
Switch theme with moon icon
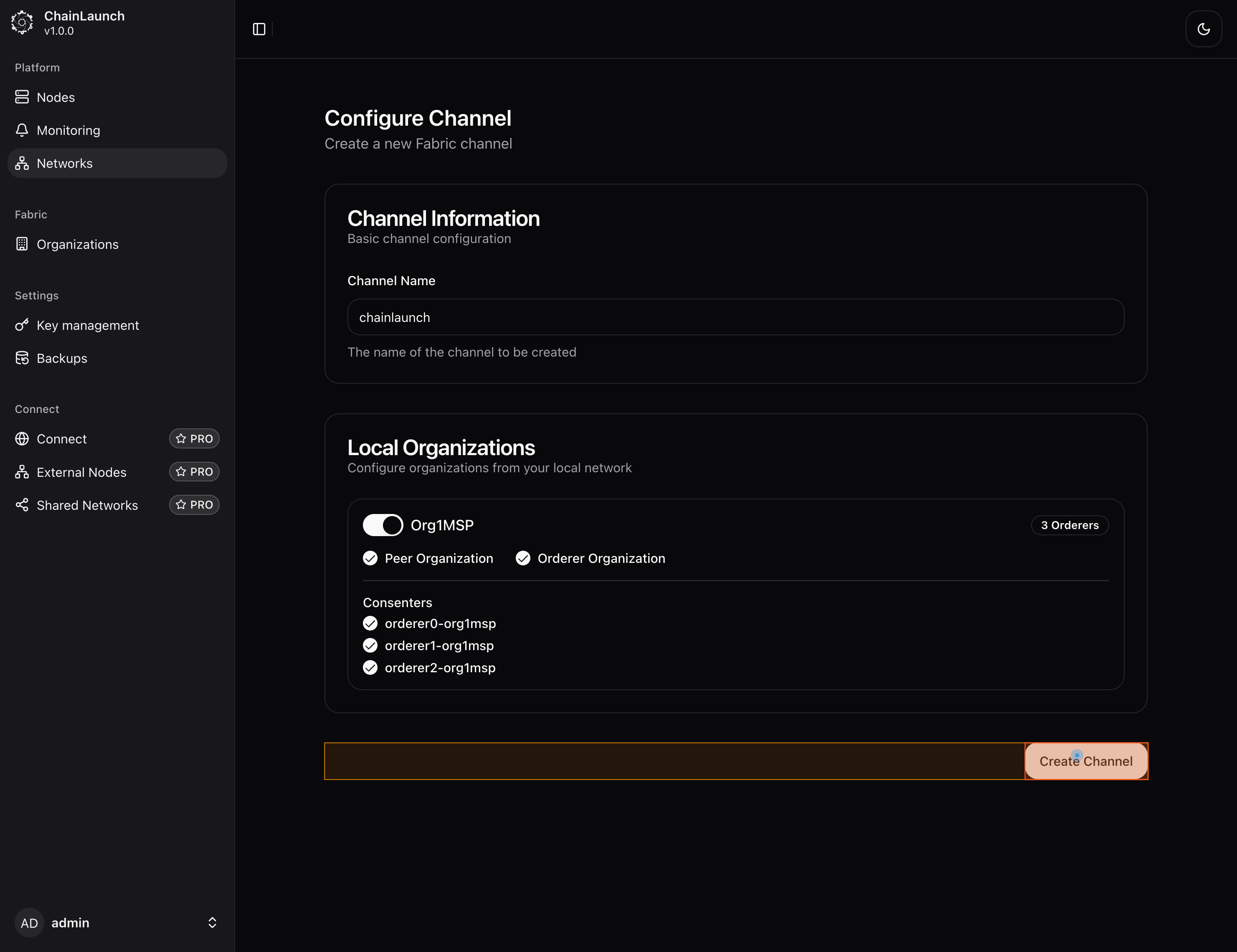pyautogui.click(x=1203, y=29)
